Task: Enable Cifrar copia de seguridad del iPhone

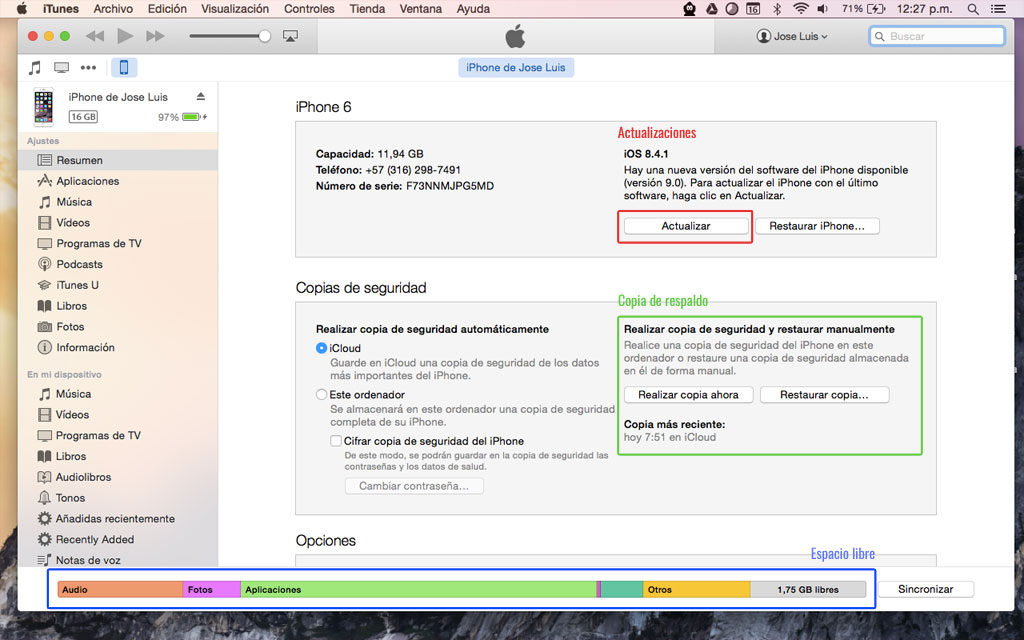Action: 336,441
